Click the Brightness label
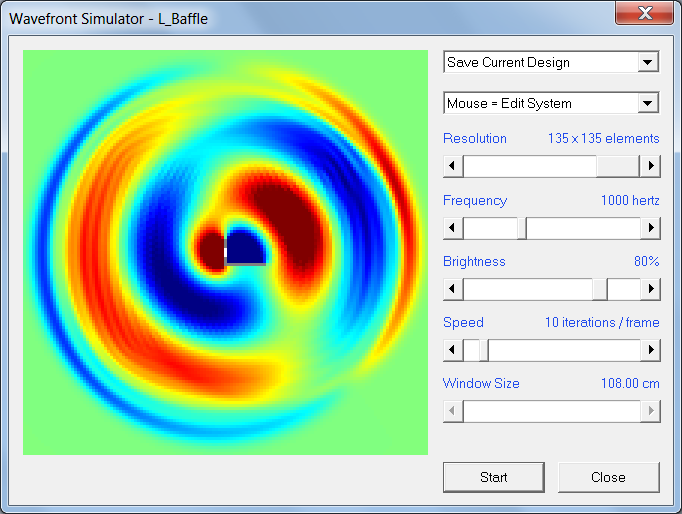Image resolution: width=682 pixels, height=514 pixels. pos(474,261)
